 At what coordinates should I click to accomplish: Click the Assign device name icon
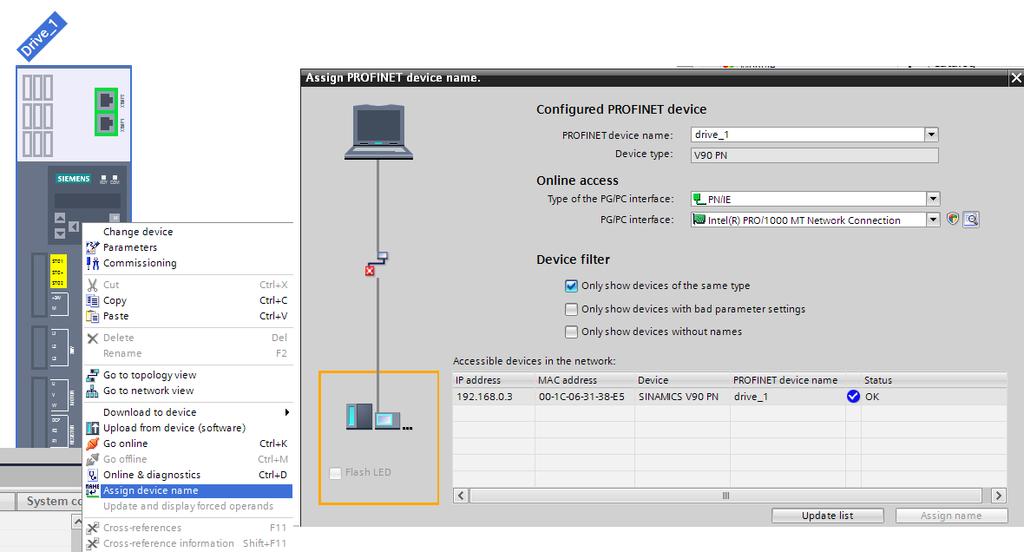93,491
